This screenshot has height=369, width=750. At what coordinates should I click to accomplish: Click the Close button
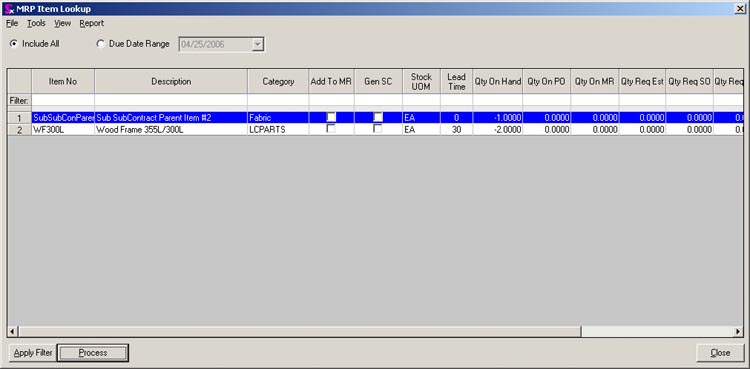(x=720, y=353)
